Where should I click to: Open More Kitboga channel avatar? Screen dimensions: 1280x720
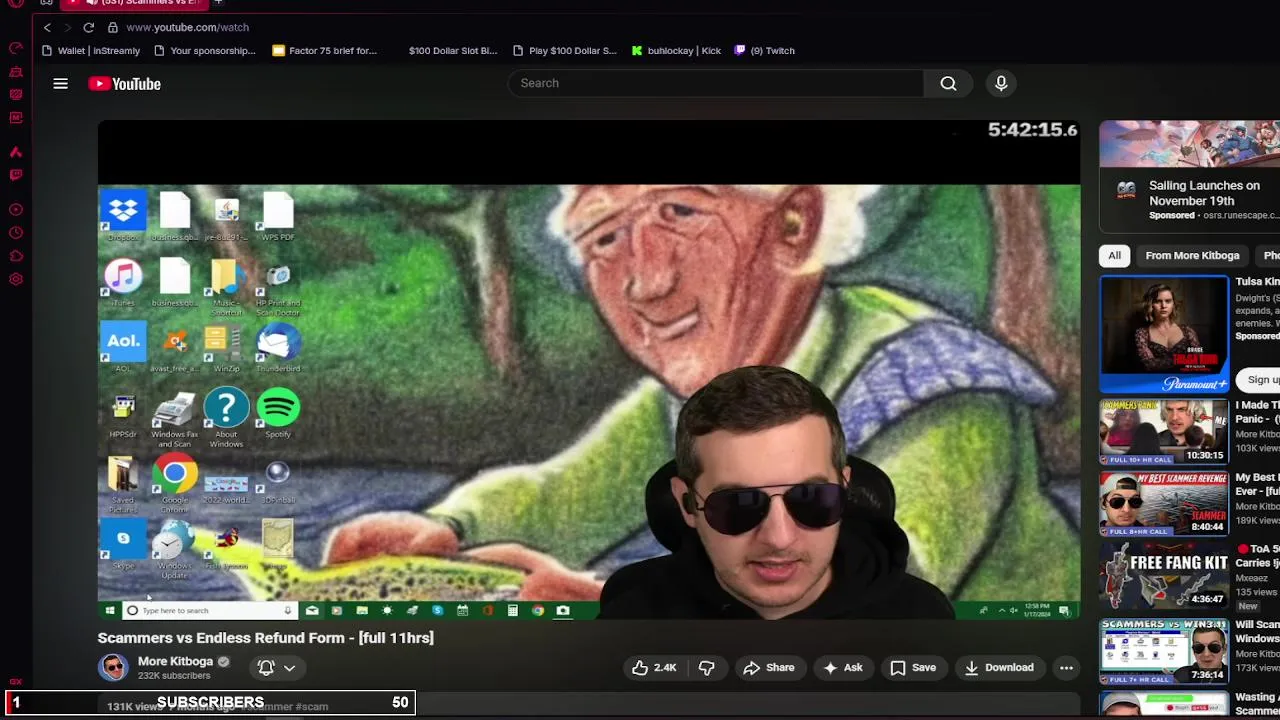(x=113, y=667)
